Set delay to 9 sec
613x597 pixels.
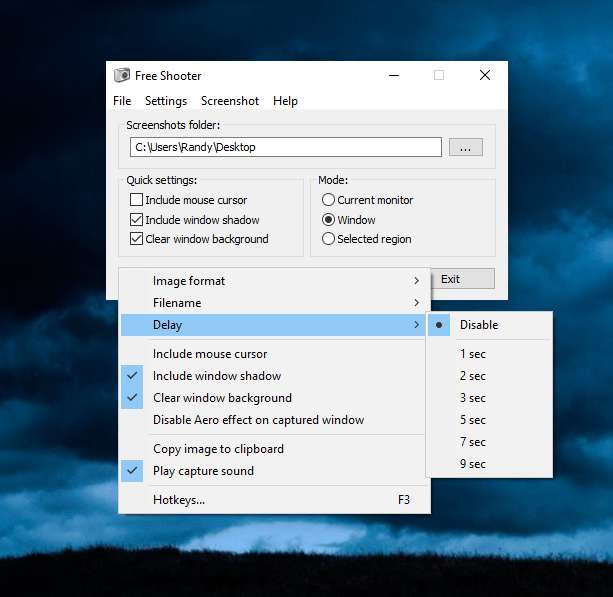[489, 464]
